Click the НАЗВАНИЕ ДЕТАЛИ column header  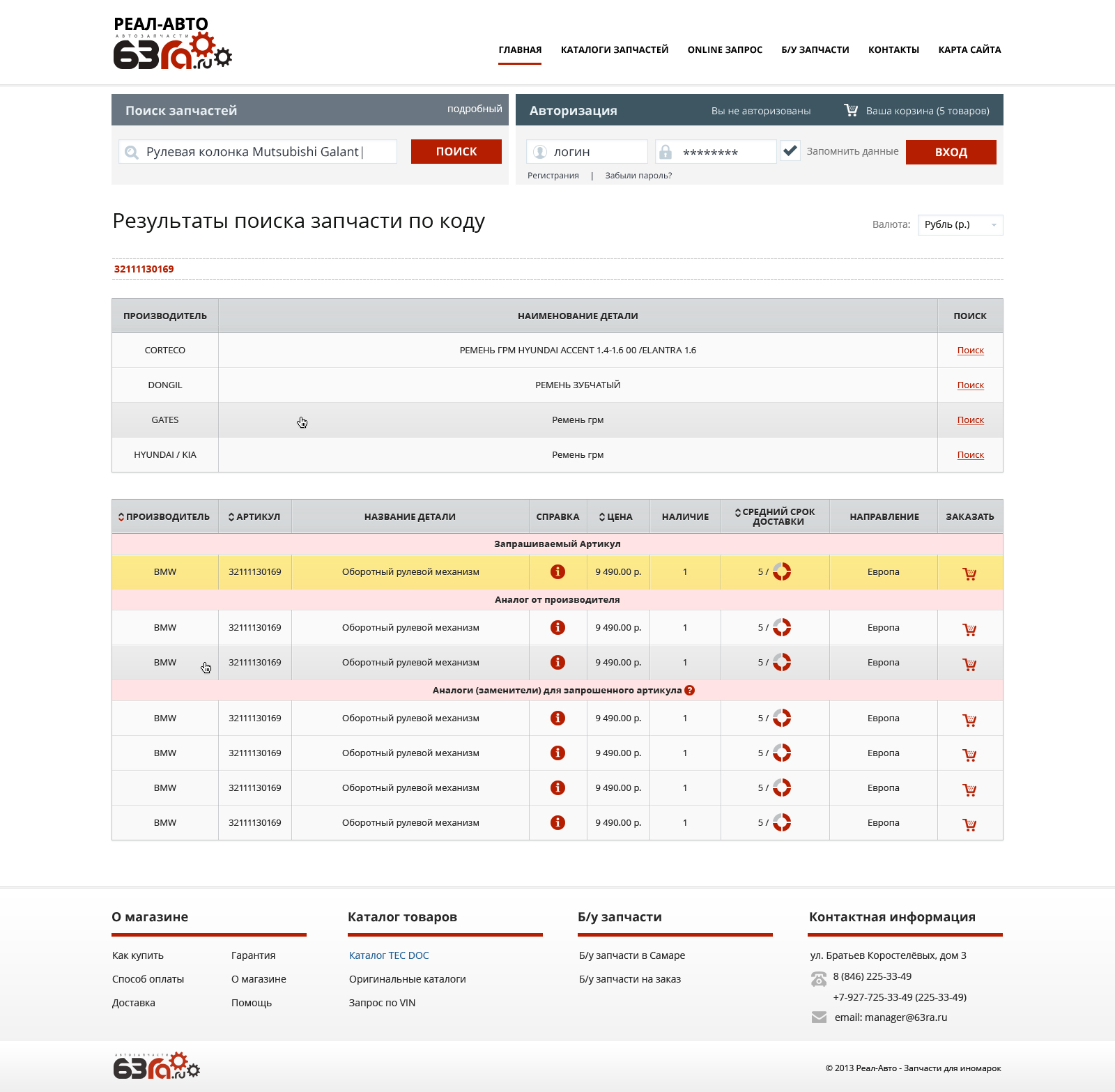[410, 516]
